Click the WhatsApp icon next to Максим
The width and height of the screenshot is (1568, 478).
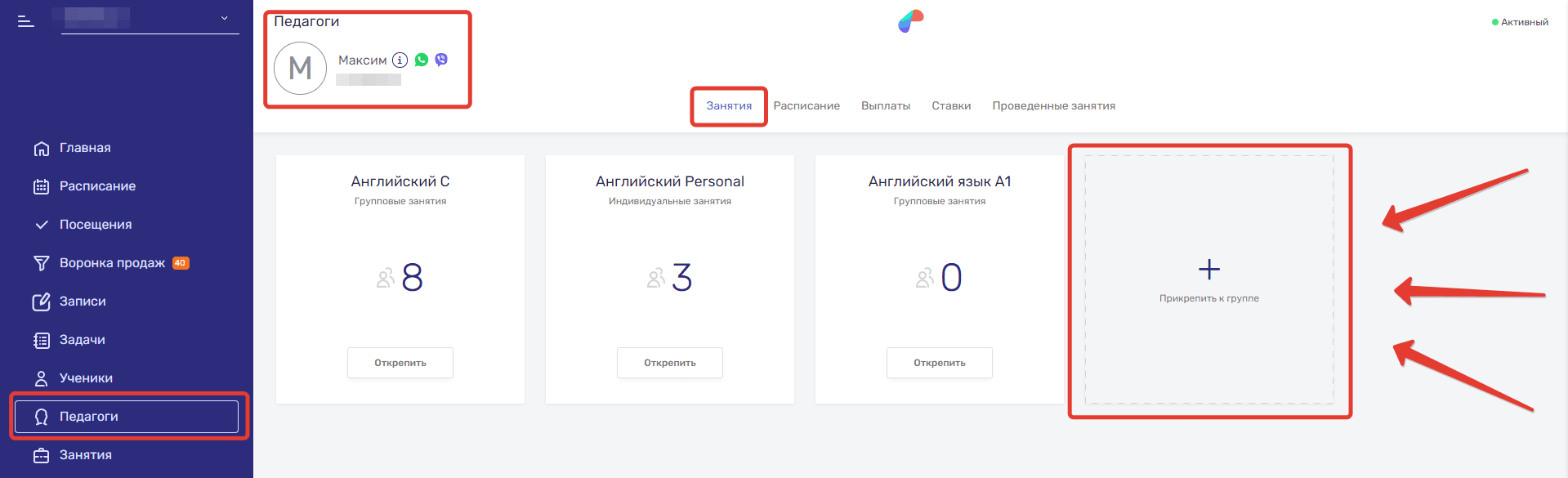click(x=422, y=60)
